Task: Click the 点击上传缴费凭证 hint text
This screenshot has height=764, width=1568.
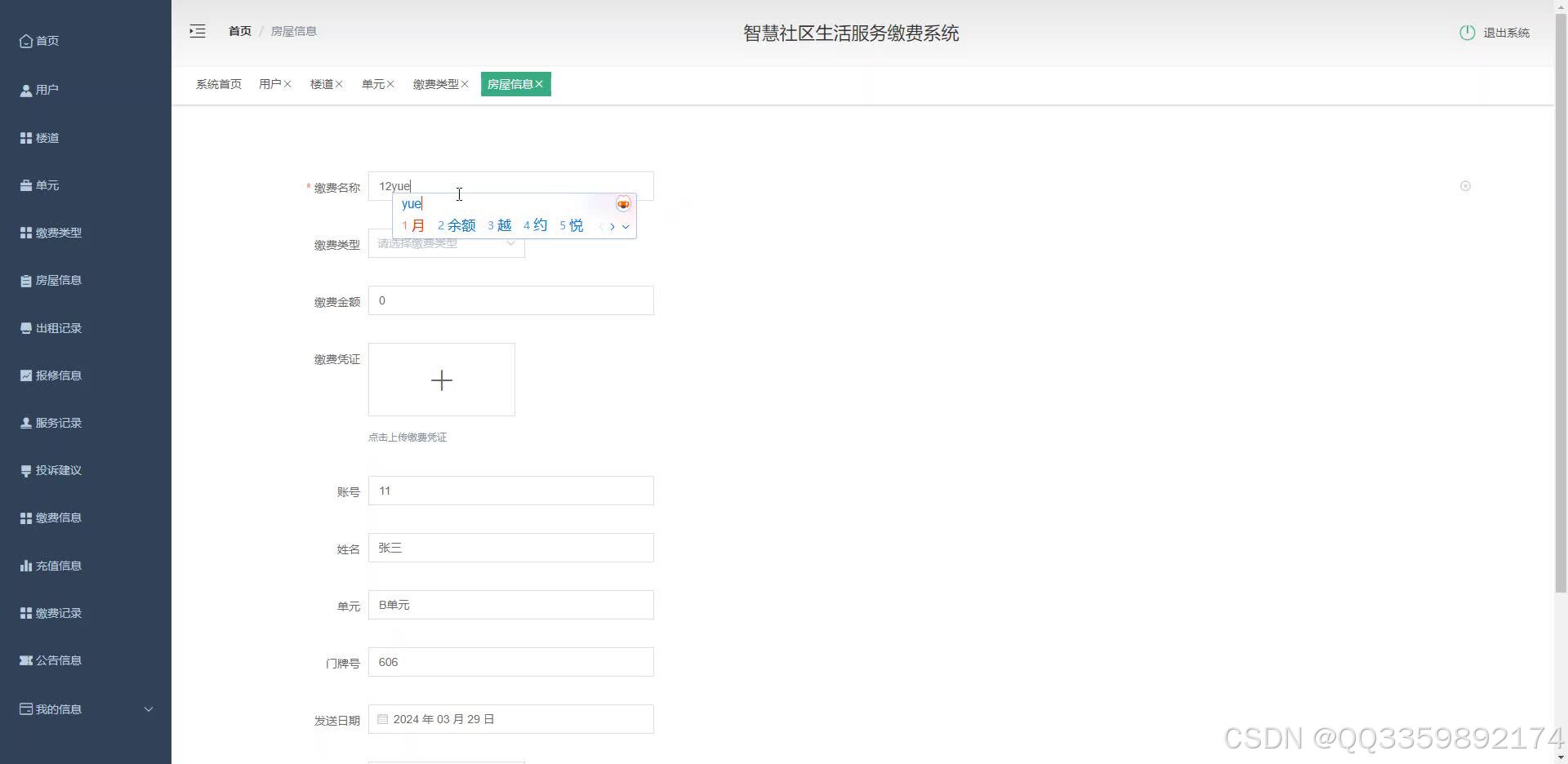Action: [408, 438]
